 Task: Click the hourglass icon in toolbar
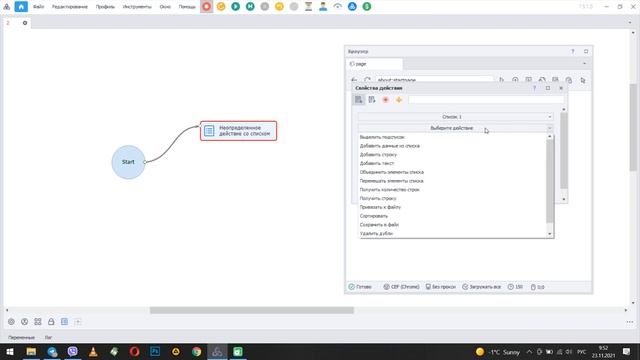click(x=309, y=7)
